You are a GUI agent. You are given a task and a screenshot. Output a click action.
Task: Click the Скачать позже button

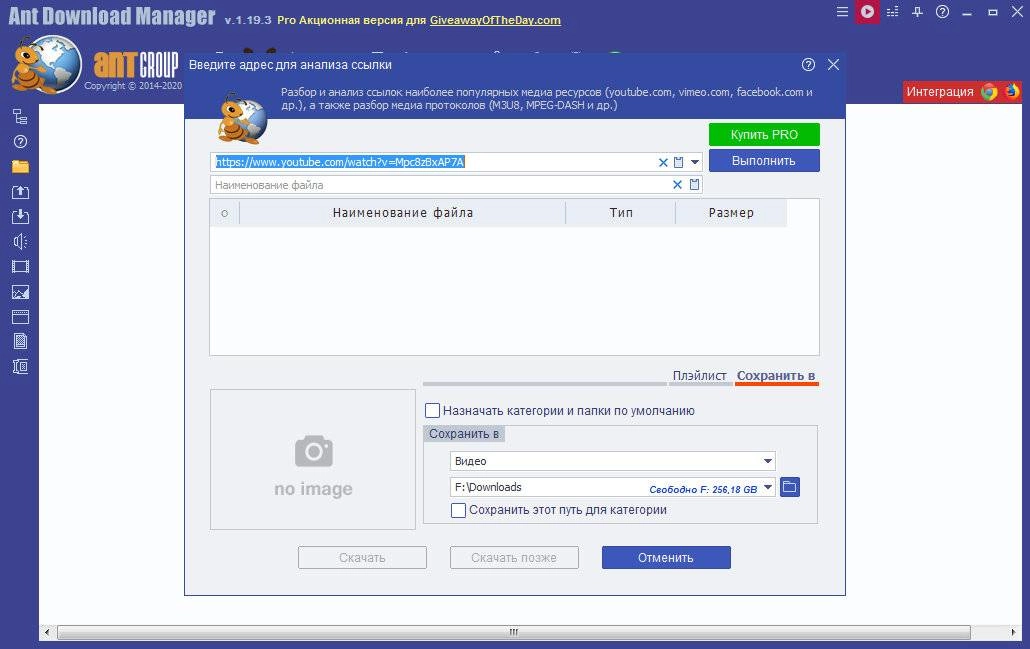coord(514,558)
